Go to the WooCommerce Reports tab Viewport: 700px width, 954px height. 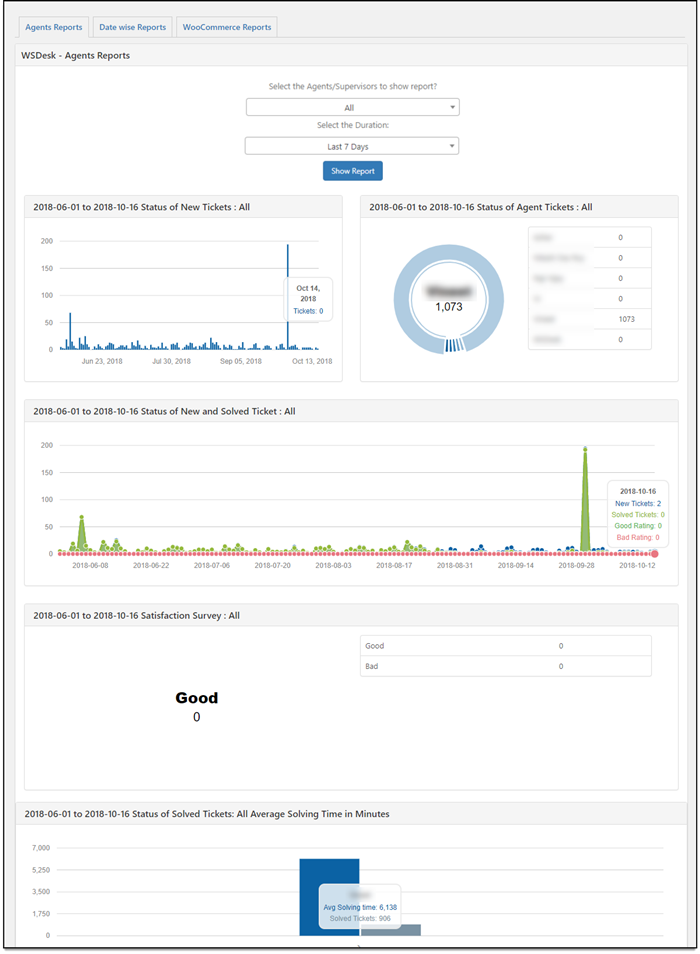(x=227, y=27)
